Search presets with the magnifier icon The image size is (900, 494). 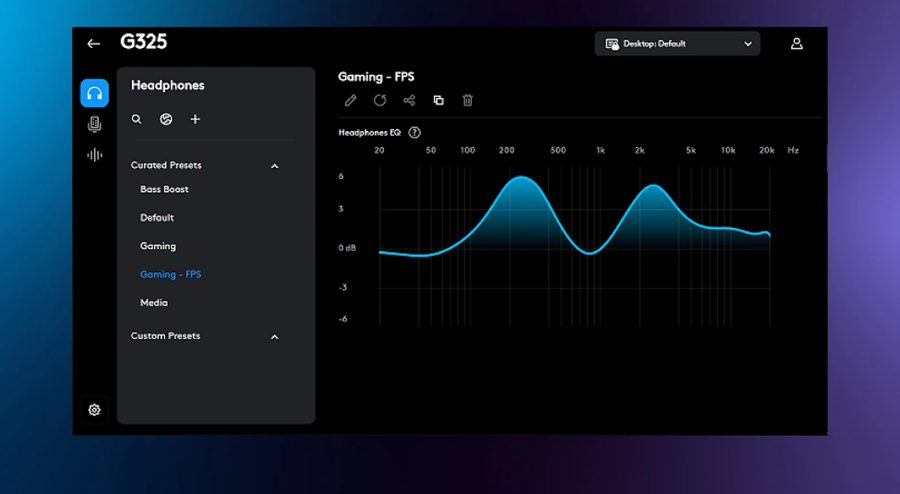point(136,119)
